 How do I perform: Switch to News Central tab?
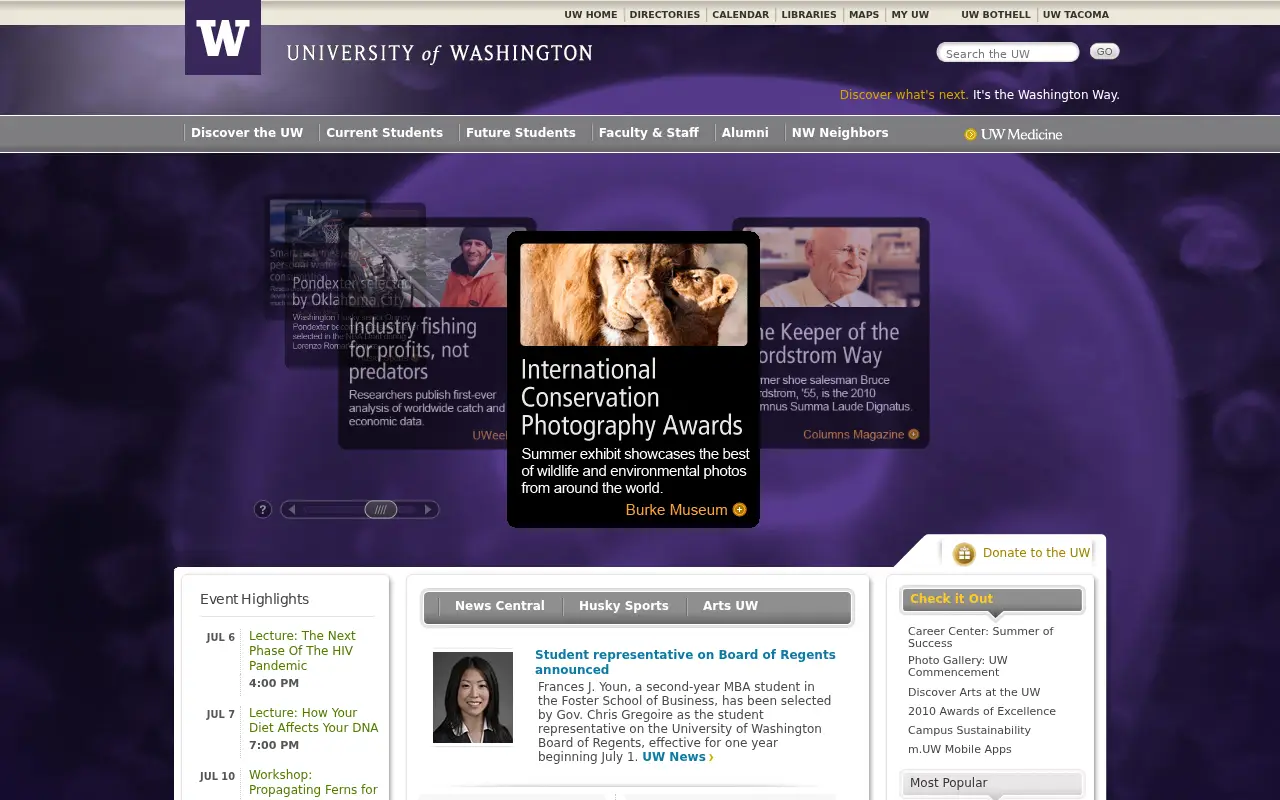click(500, 606)
